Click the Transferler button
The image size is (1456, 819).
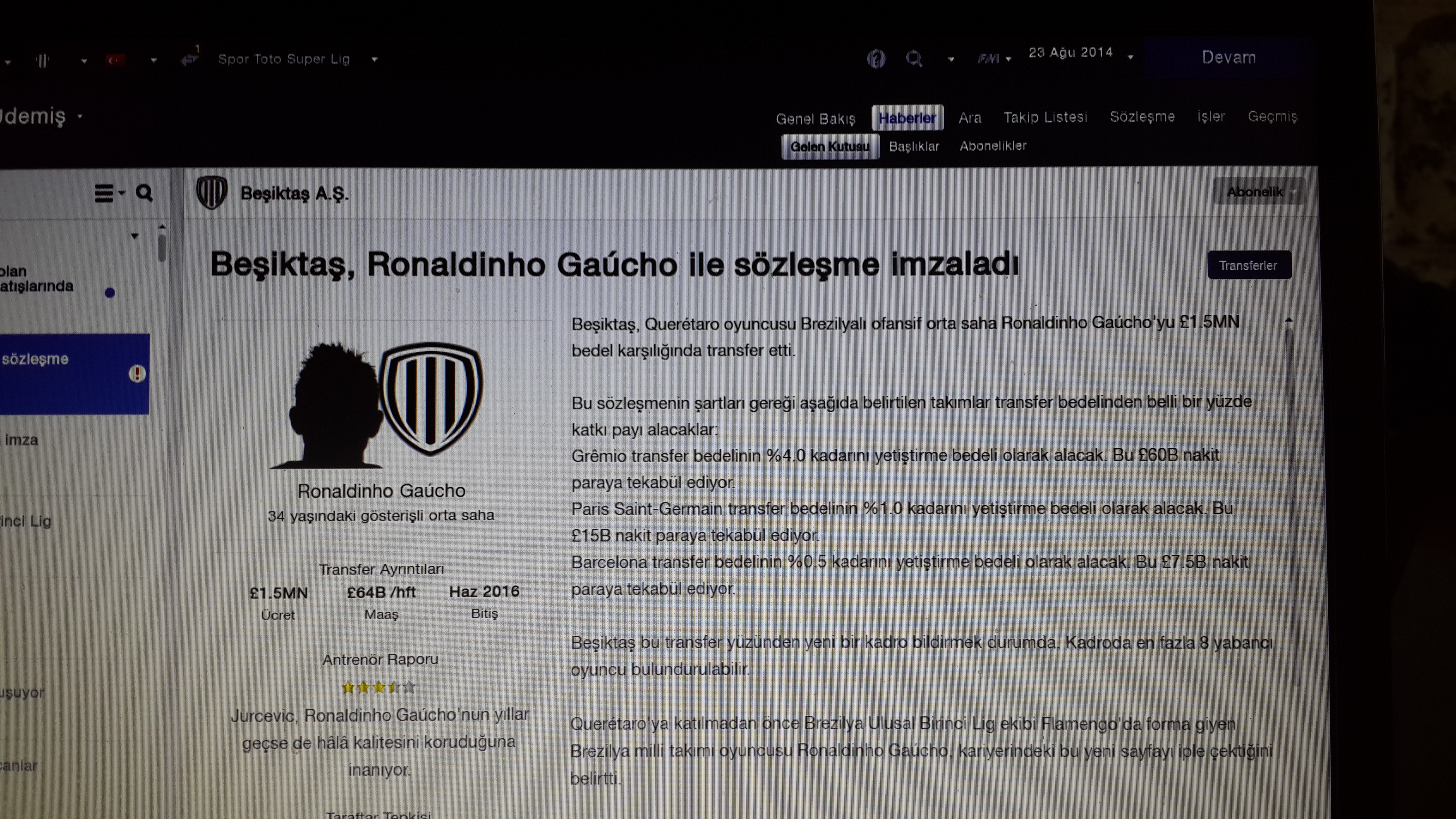tap(1249, 265)
